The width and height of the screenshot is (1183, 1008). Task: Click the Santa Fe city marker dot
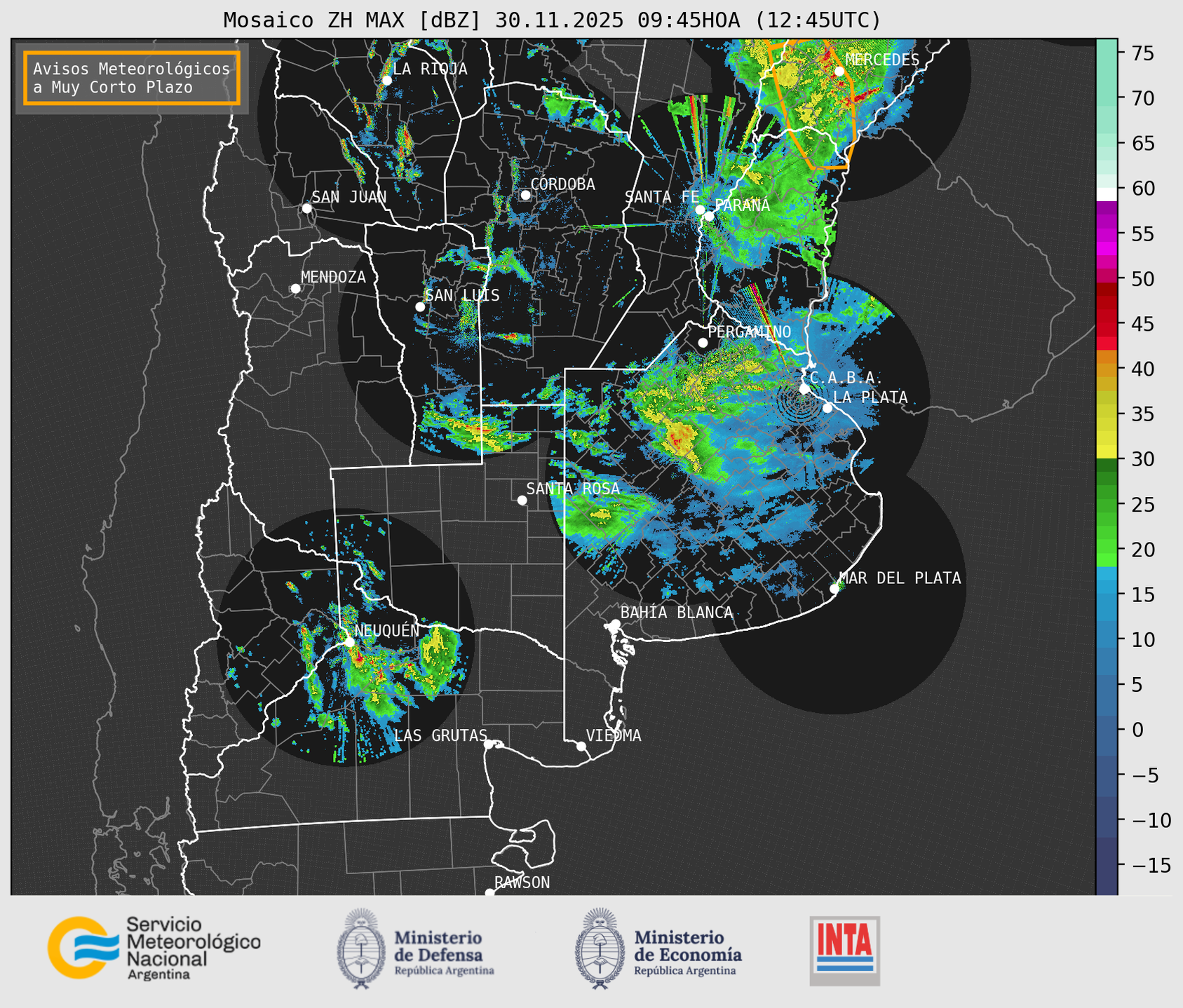point(700,210)
